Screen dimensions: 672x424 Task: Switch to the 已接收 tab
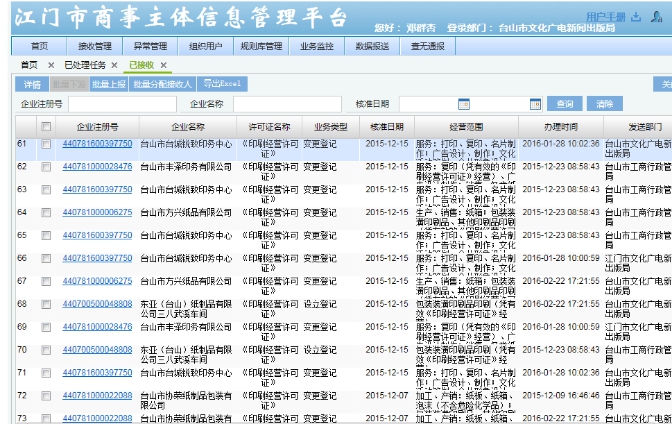[x=141, y=65]
